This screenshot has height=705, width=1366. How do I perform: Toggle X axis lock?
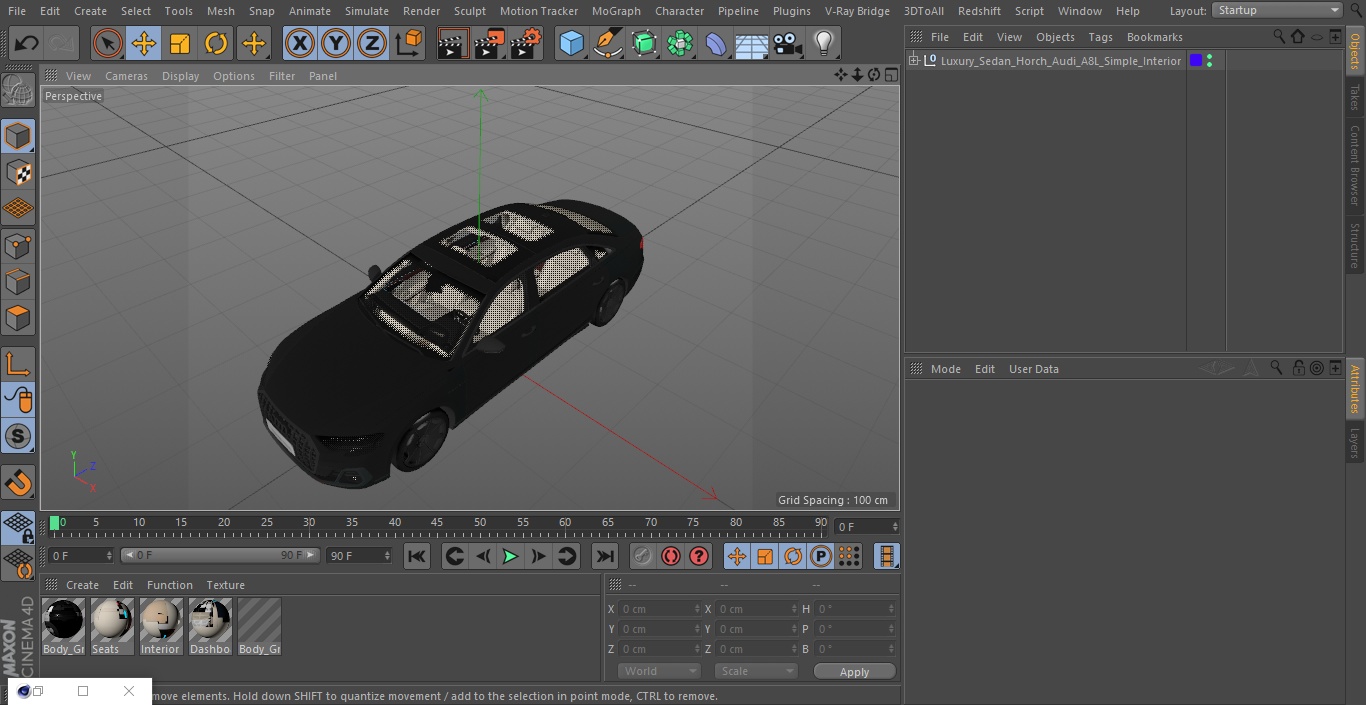299,43
